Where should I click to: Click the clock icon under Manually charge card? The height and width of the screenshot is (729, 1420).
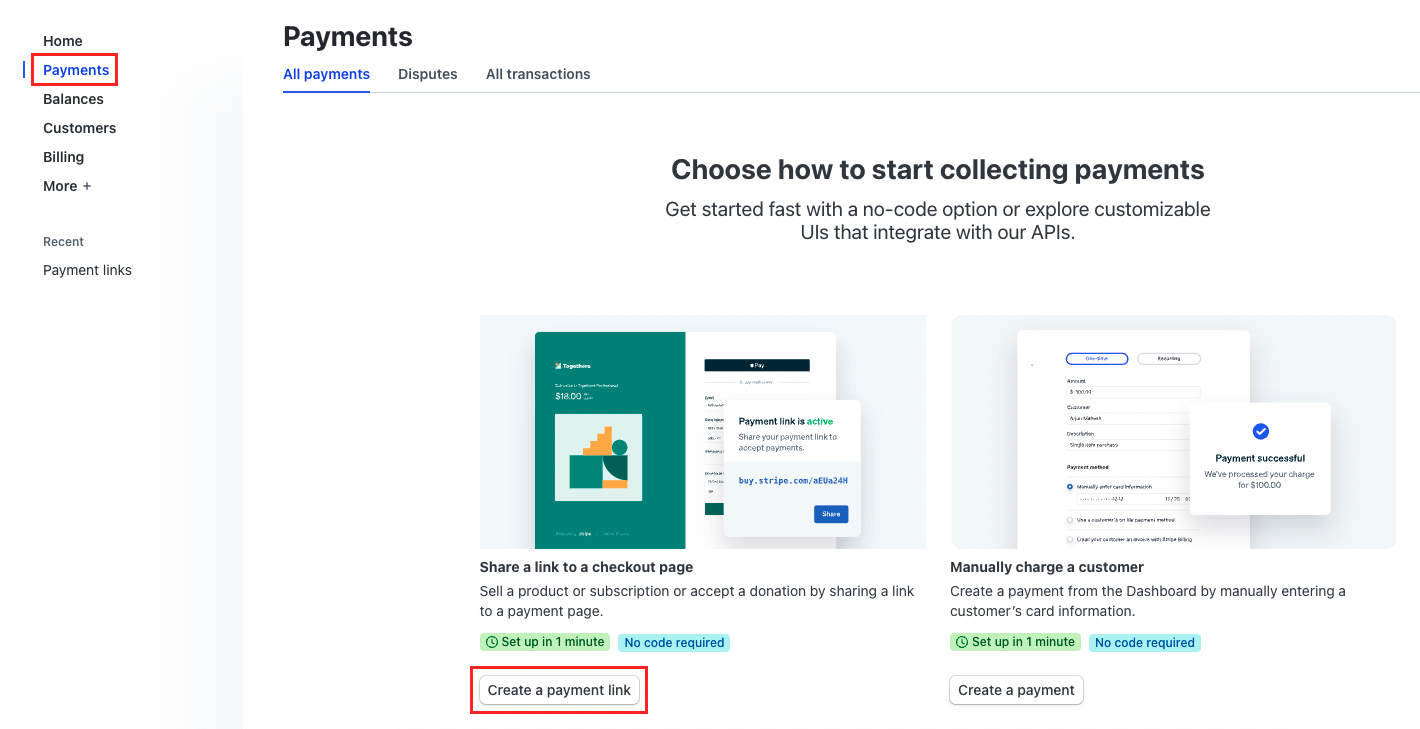click(961, 642)
